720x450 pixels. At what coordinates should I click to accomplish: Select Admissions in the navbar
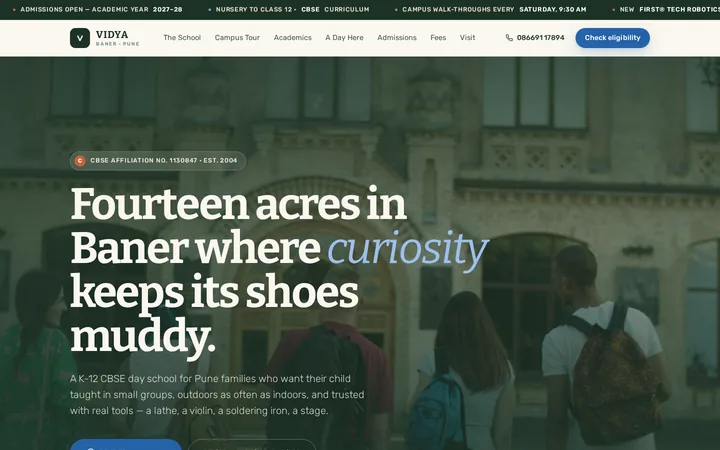coord(397,38)
